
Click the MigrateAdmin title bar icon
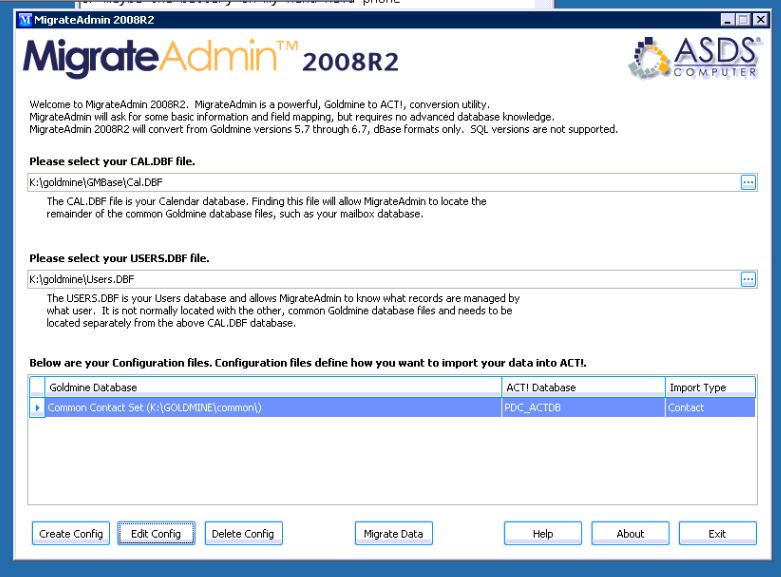(25, 20)
